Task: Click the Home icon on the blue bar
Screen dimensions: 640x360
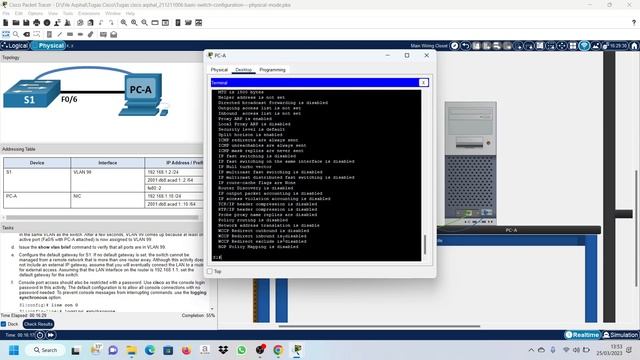Action: pyautogui.click(x=634, y=46)
